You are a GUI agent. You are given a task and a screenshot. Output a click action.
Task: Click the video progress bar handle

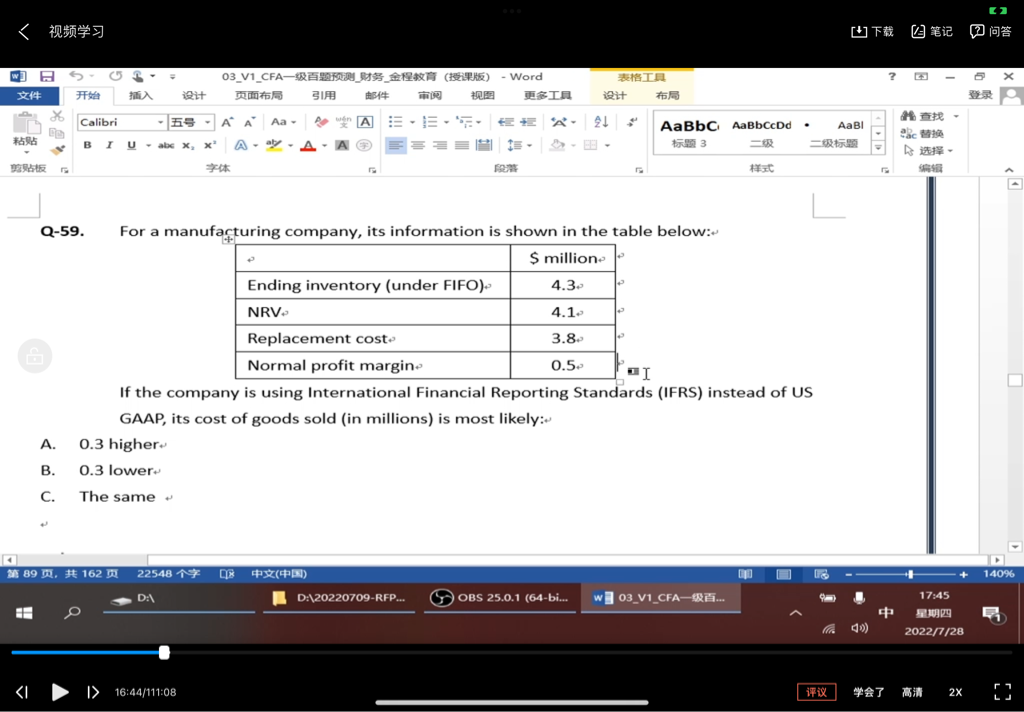point(164,652)
